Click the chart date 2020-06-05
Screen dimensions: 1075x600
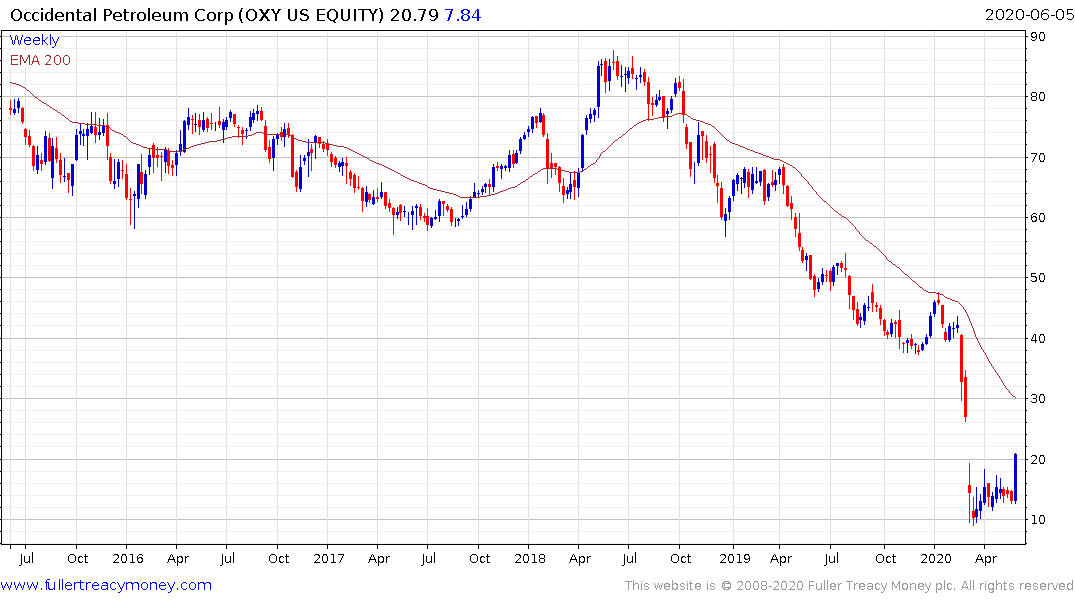[x=1029, y=15]
